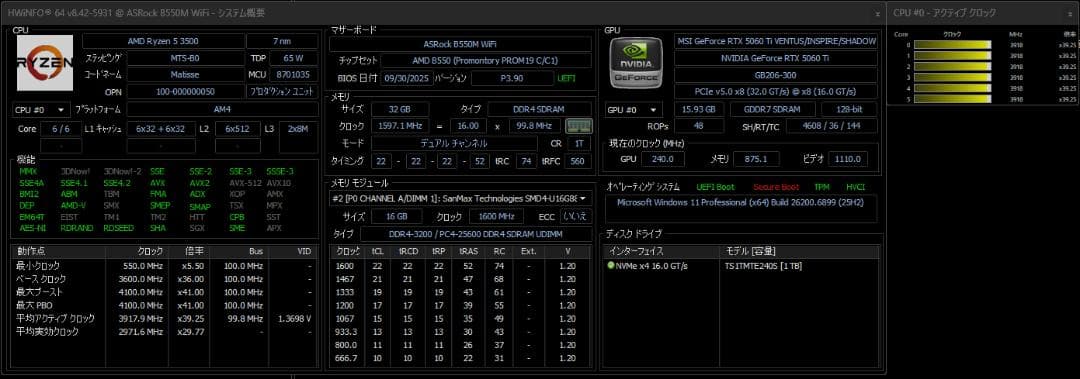Click the chipset field AMD B550 Promontory
The image size is (1080, 379).
click(x=486, y=61)
